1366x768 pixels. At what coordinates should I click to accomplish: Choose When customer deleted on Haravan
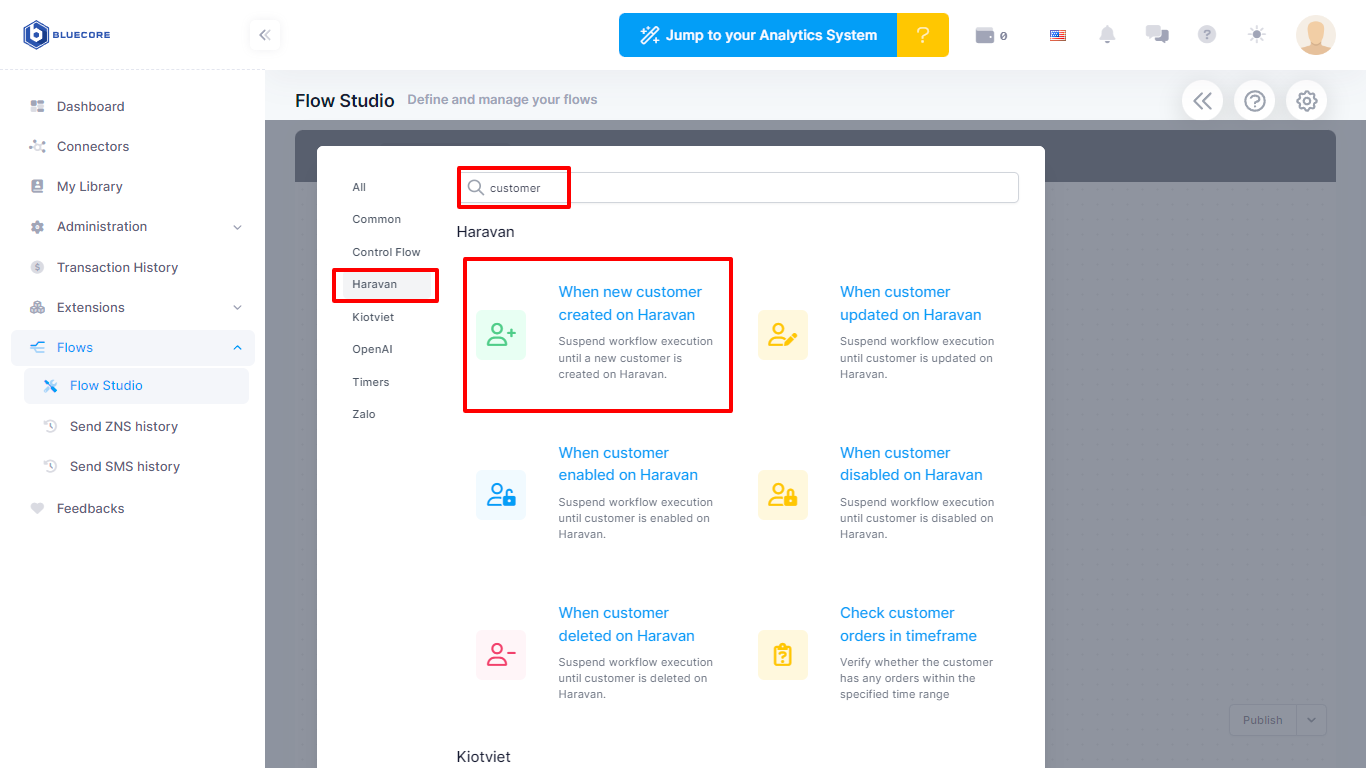tap(598, 655)
